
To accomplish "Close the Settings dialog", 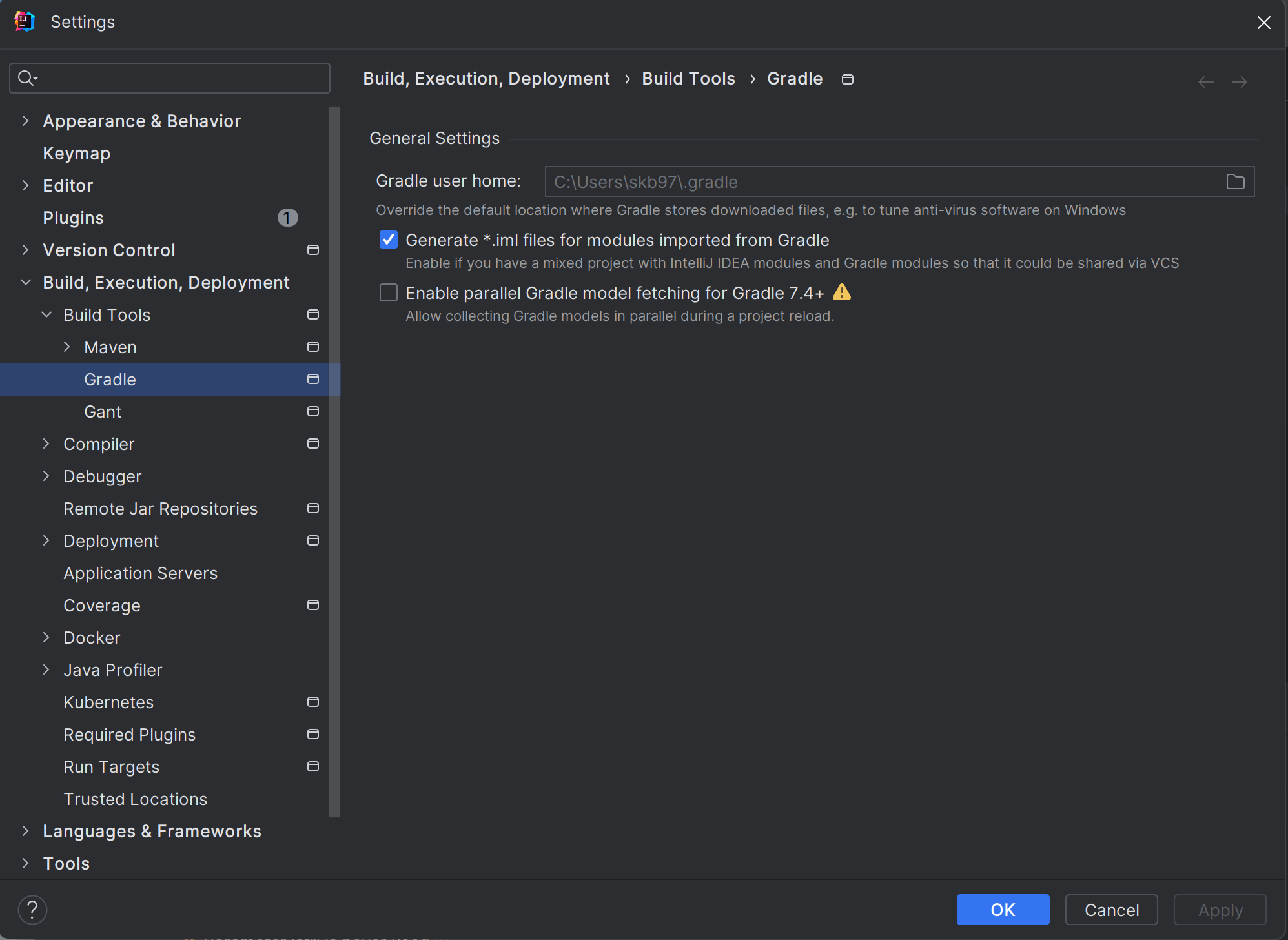I will 1263,23.
